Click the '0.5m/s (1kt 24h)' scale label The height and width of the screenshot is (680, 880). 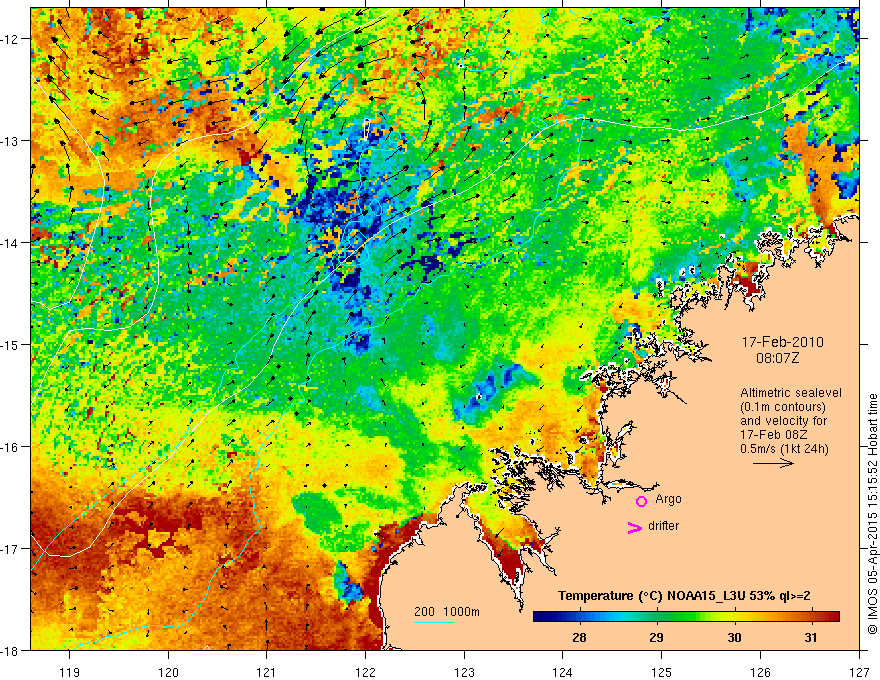784,449
